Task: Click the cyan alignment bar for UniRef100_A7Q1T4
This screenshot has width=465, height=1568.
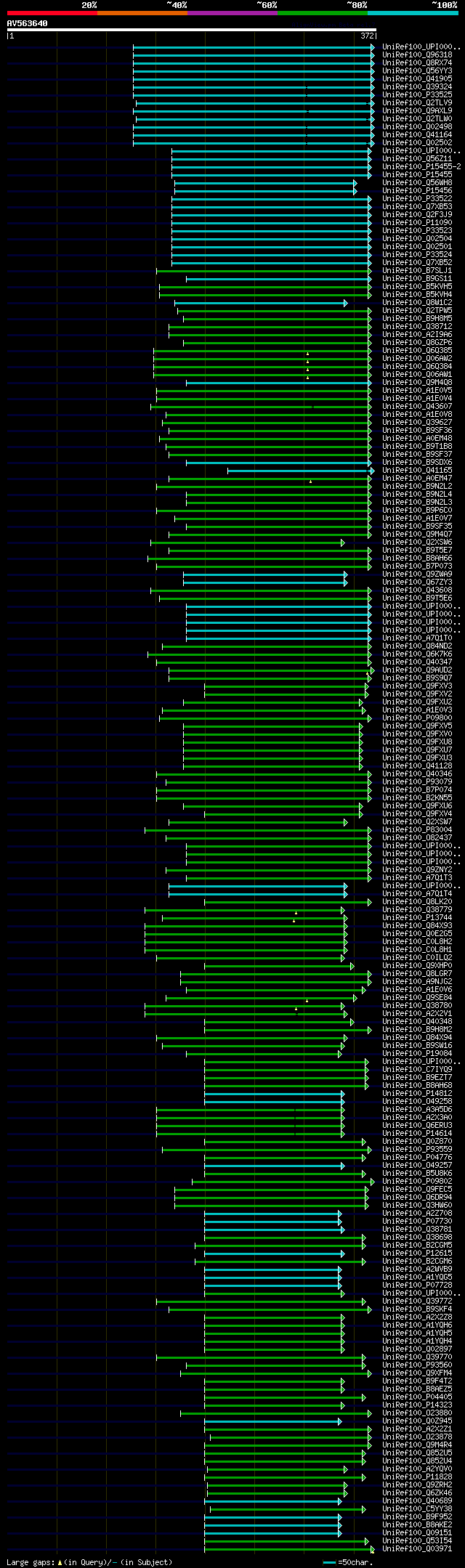Action: coord(258,893)
